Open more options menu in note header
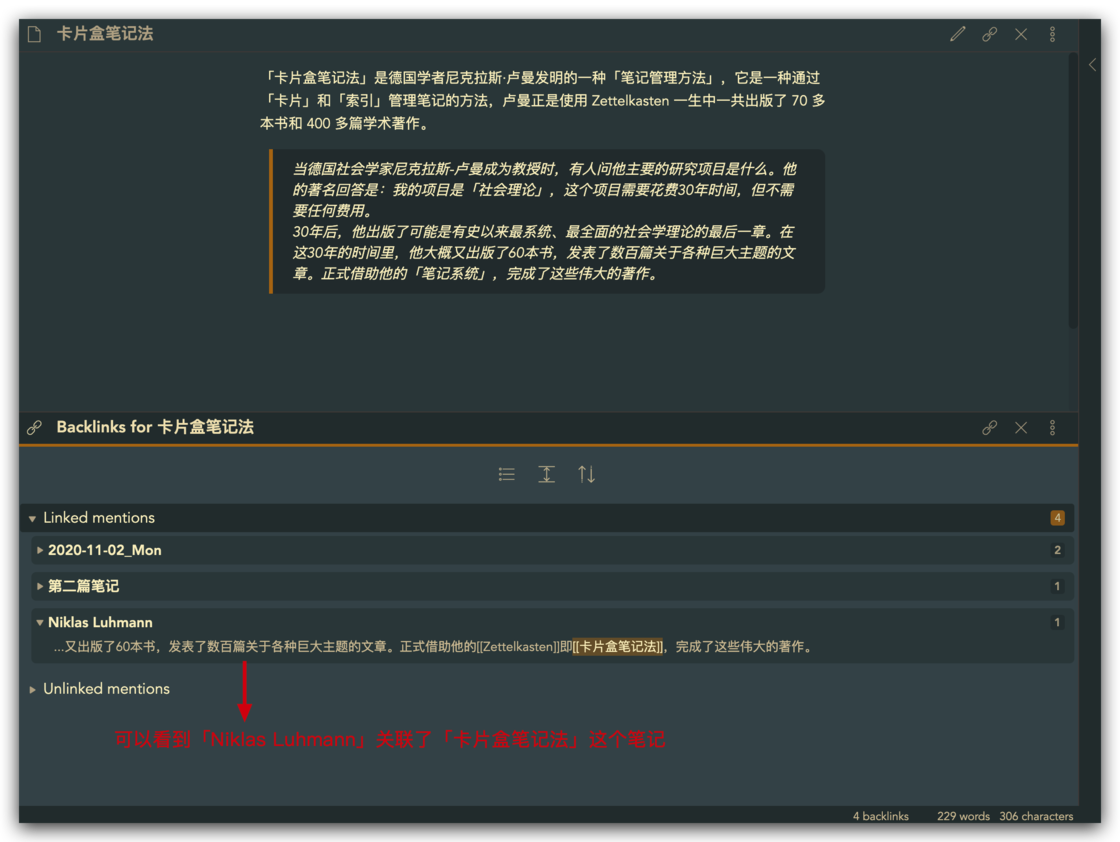The width and height of the screenshot is (1120, 842). coord(1052,34)
